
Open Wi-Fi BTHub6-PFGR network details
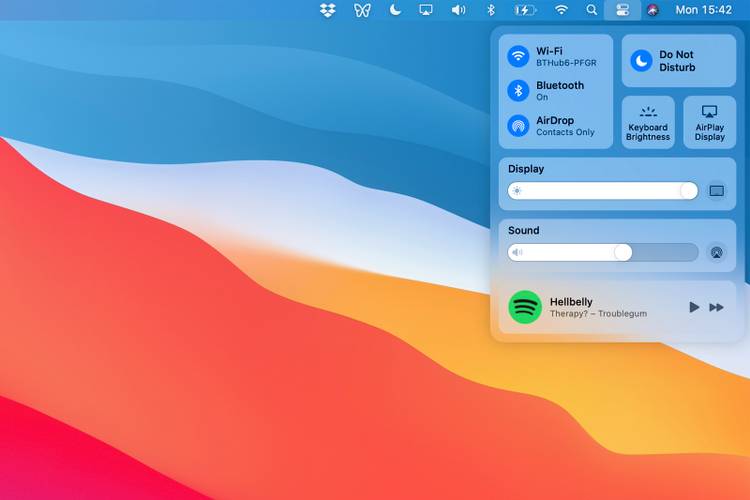pyautogui.click(x=566, y=56)
